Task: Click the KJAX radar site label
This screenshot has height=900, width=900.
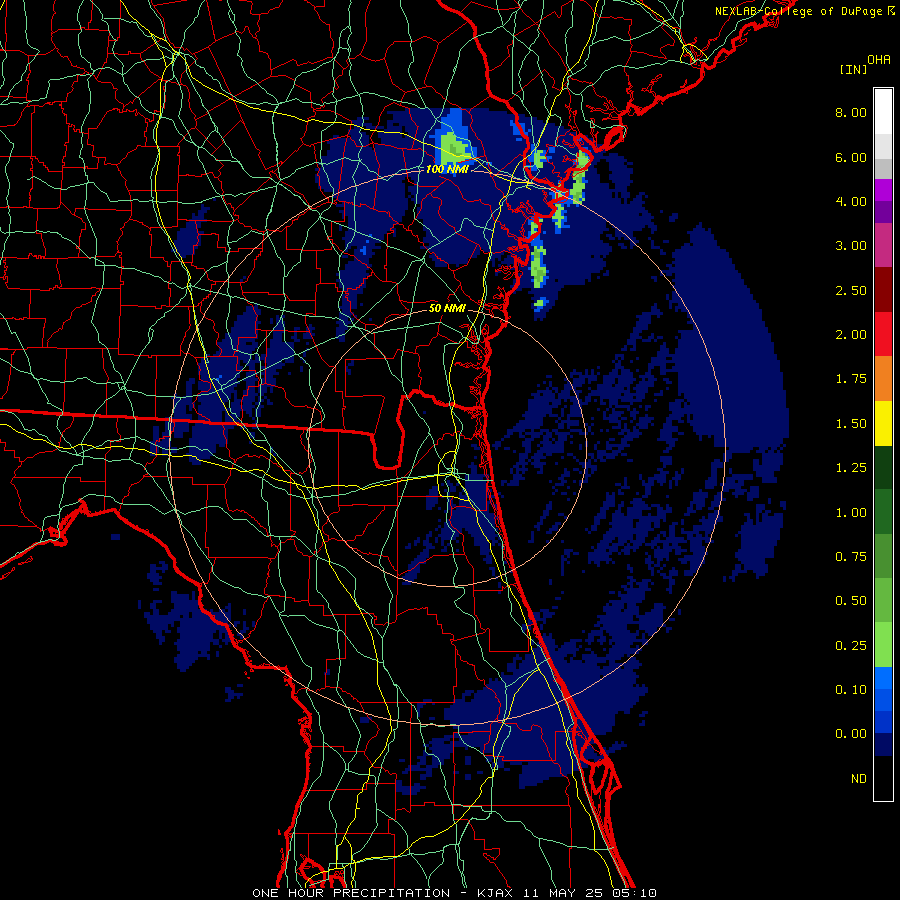Action: coord(496,893)
